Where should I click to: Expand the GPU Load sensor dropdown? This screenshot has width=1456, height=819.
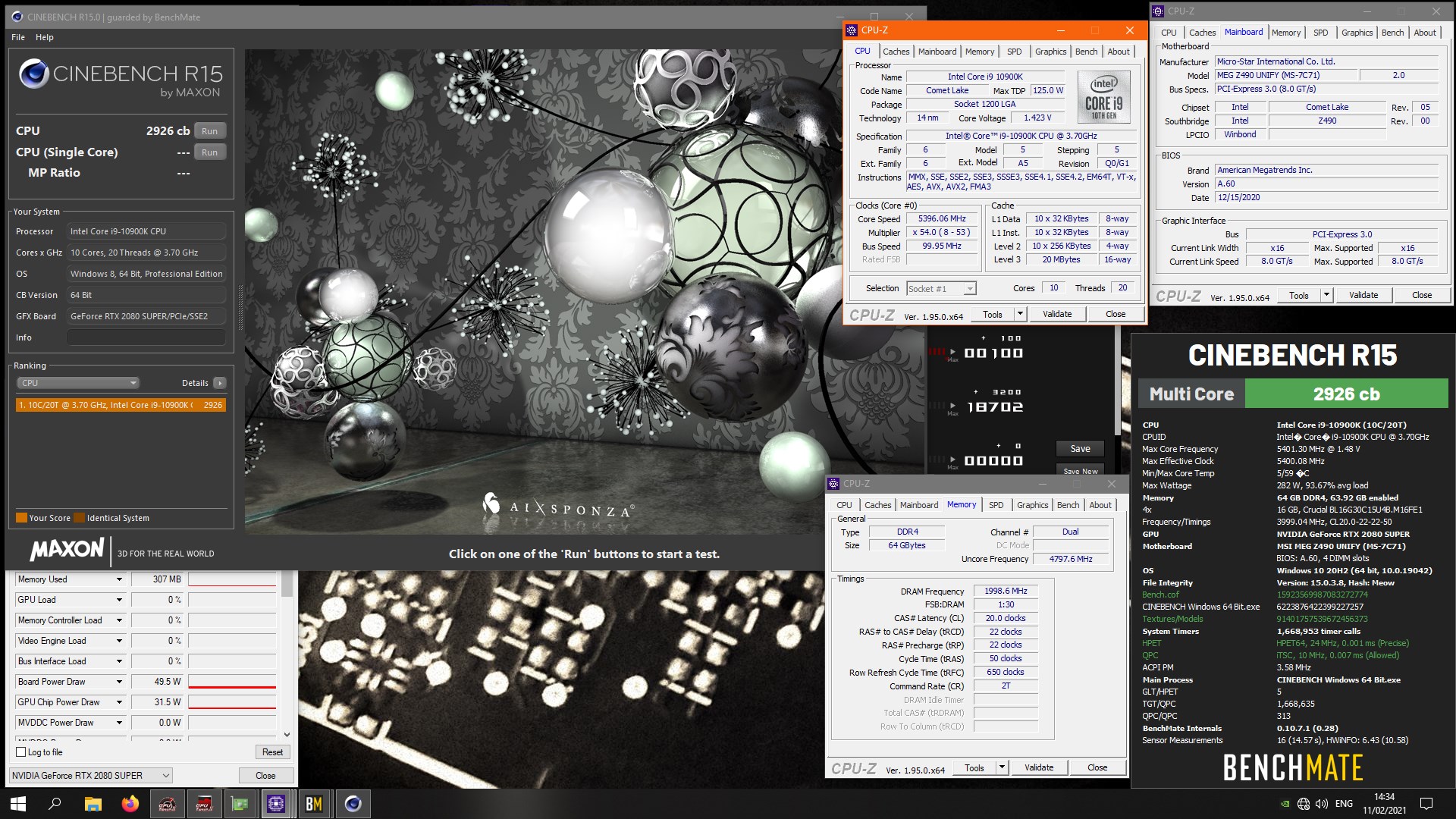tap(119, 600)
